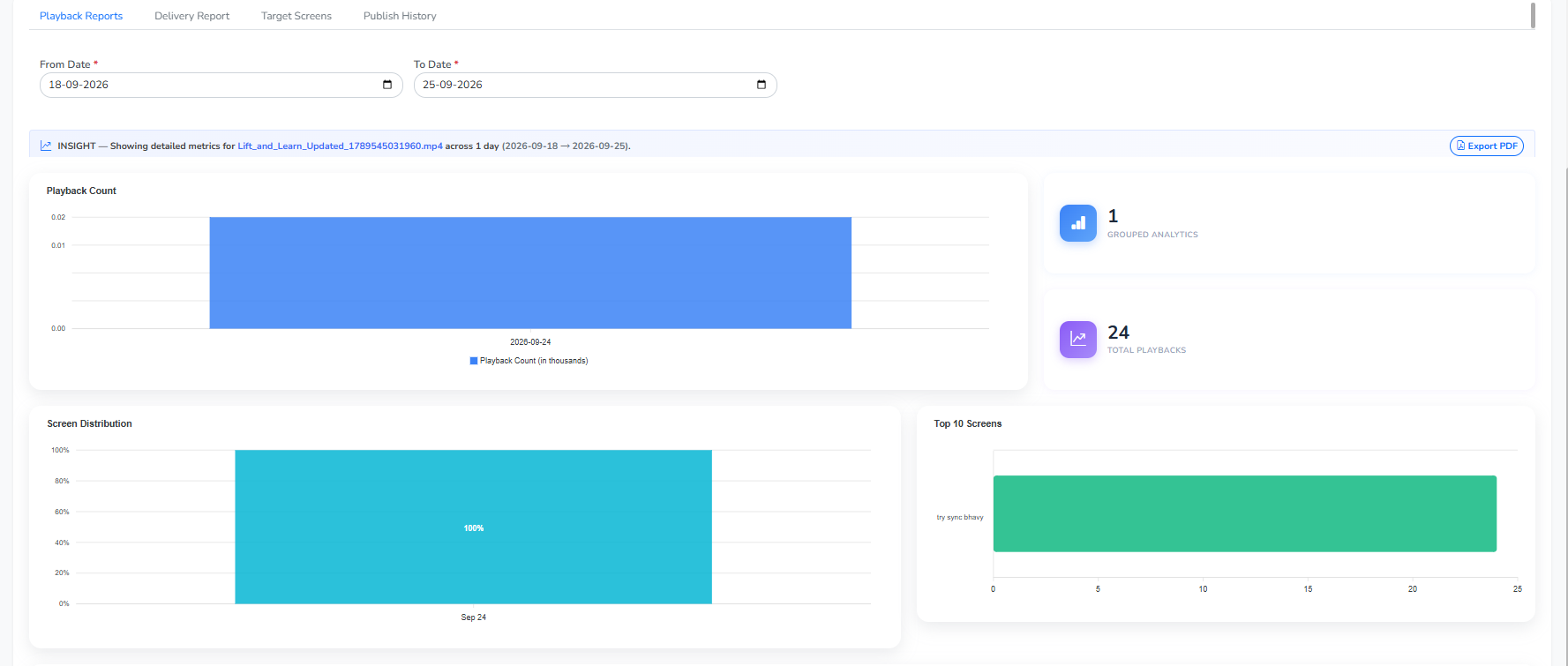Click the "Playback Count (in thousands)" legend text

click(534, 361)
